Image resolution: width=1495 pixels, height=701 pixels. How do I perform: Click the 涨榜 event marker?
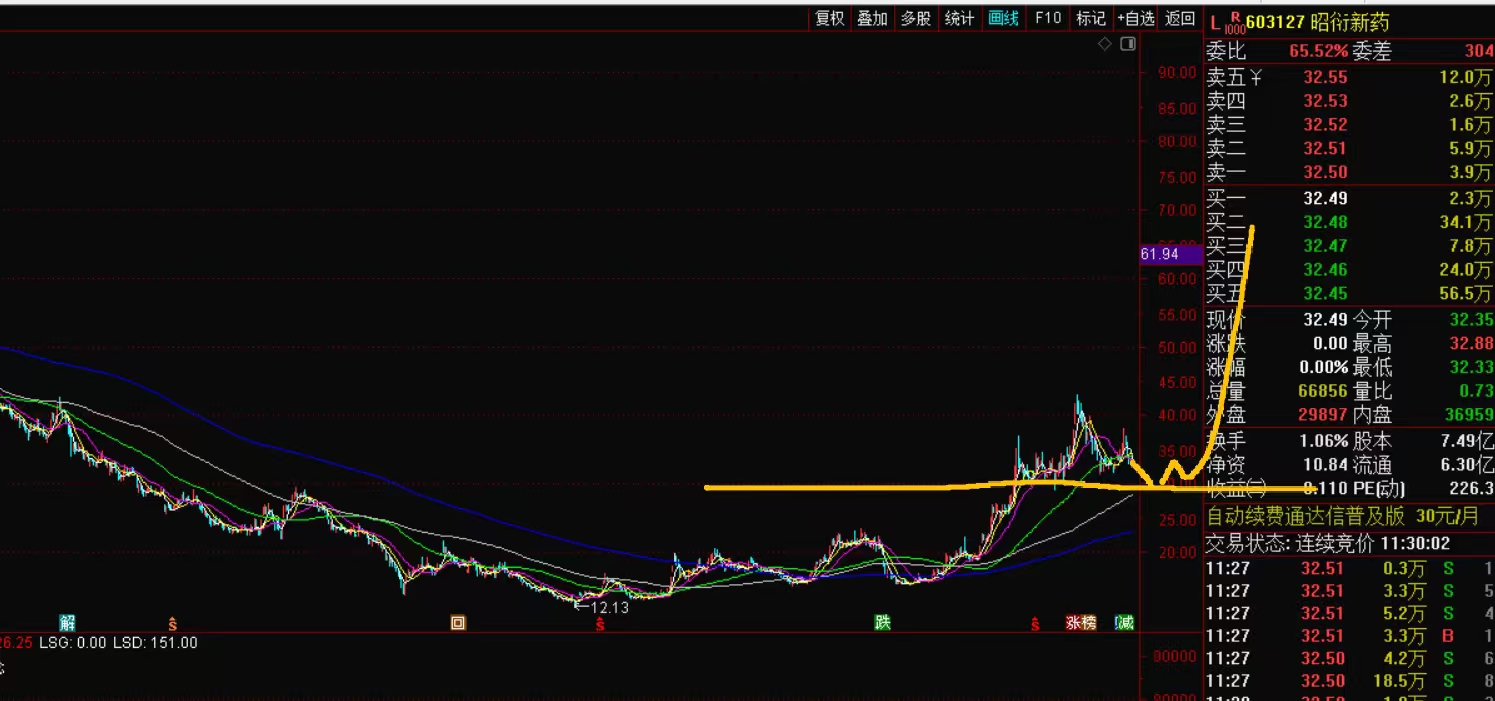(1081, 622)
